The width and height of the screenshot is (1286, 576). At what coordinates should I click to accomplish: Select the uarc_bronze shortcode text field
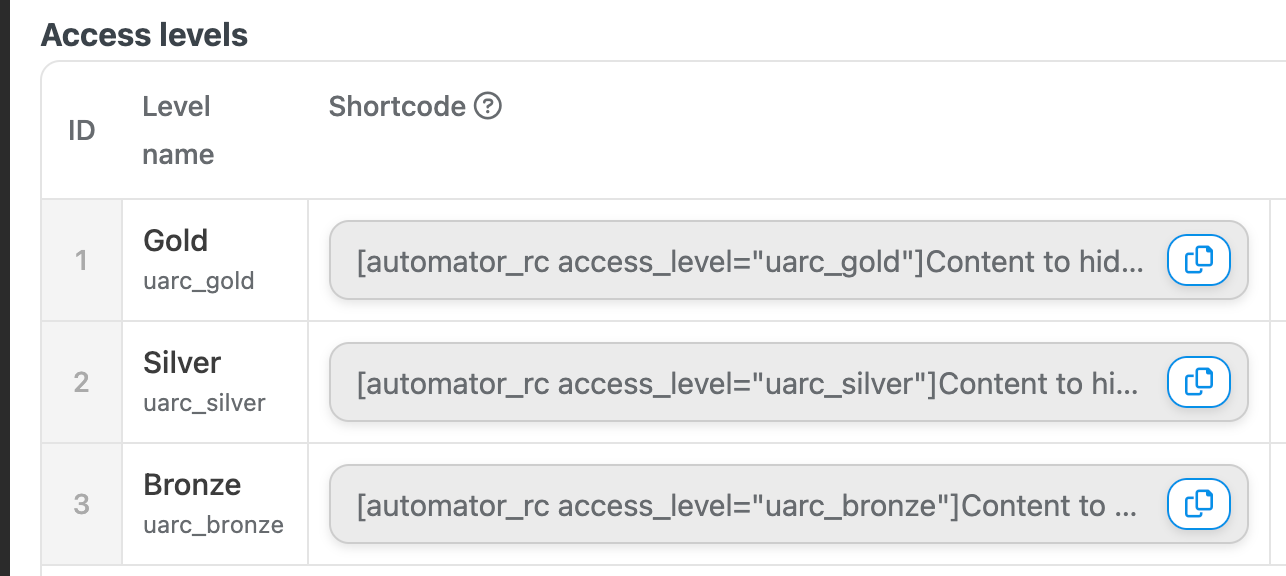click(x=789, y=505)
